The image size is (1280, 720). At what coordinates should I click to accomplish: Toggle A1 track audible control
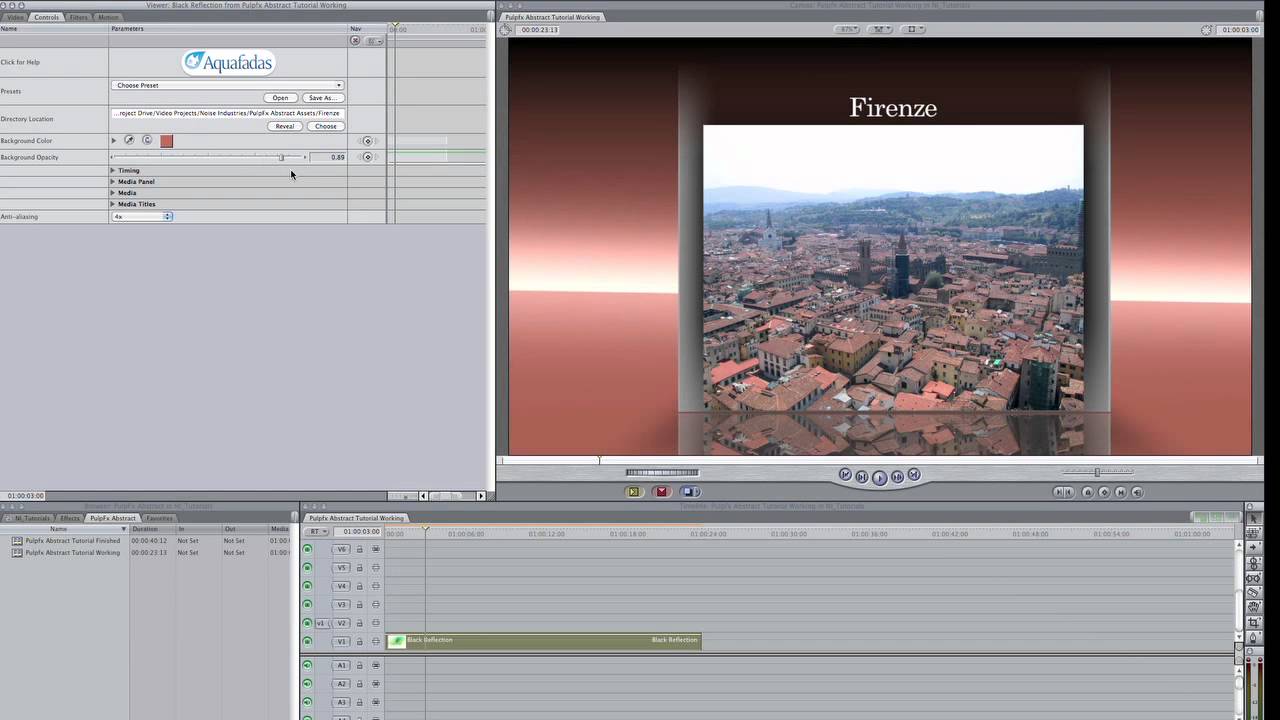(x=307, y=665)
